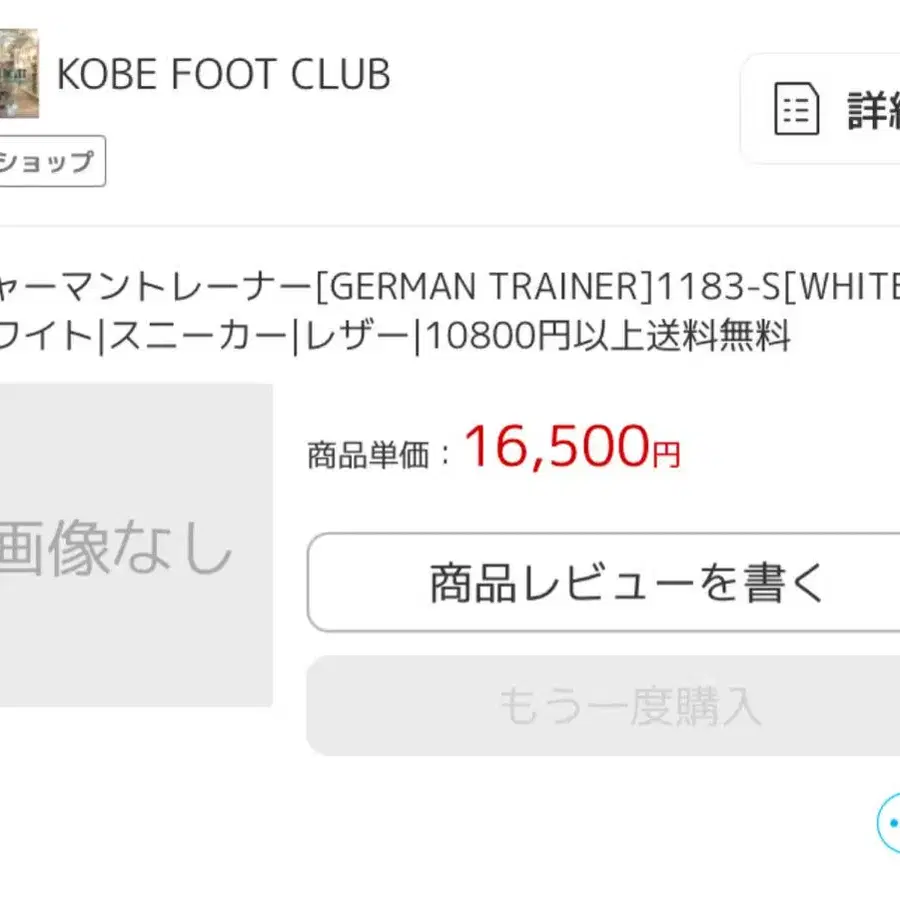This screenshot has width=900, height=900.
Task: Click the small 円 symbol after price
Action: pos(666,455)
